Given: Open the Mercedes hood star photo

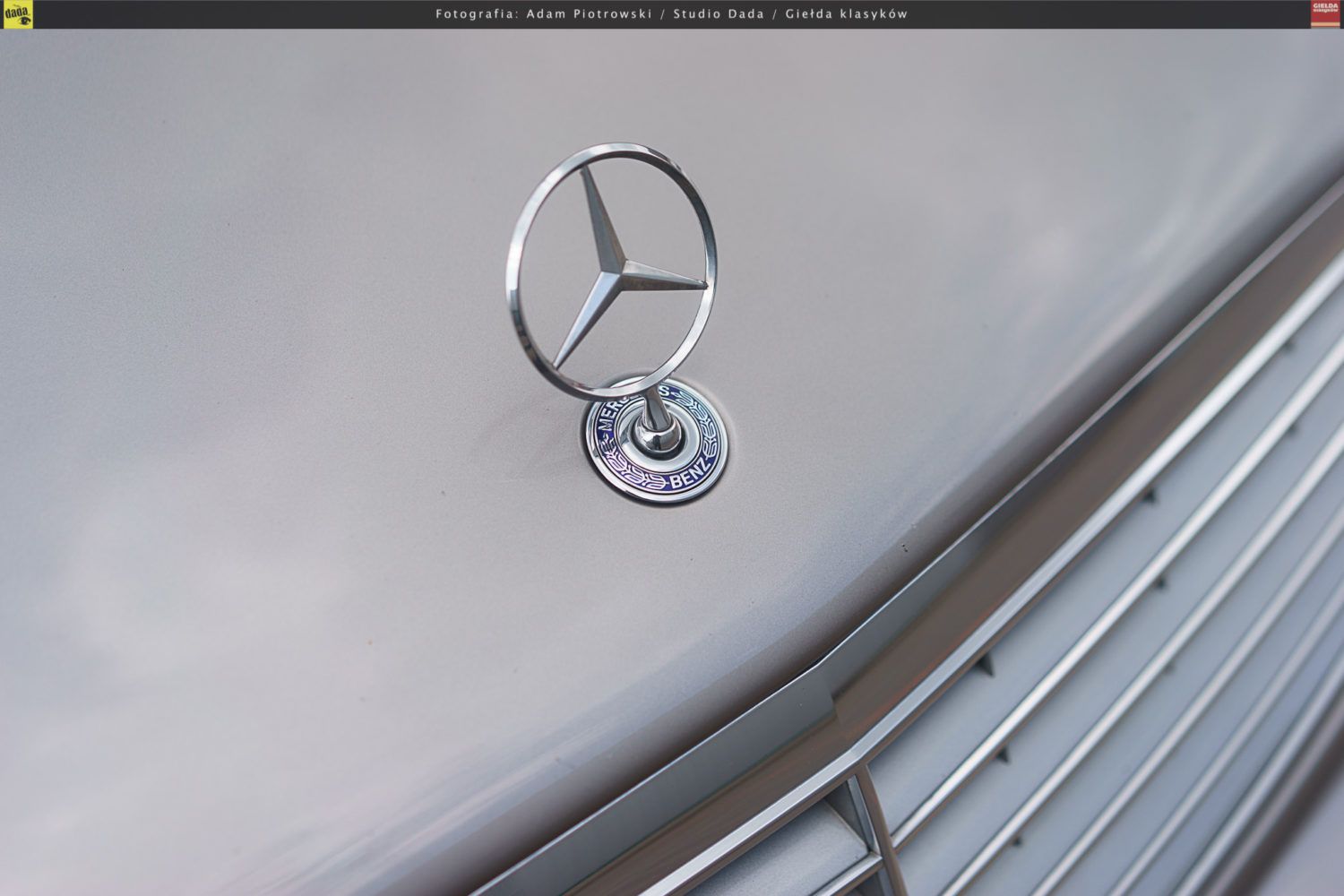Looking at the screenshot, I should 672,462.
